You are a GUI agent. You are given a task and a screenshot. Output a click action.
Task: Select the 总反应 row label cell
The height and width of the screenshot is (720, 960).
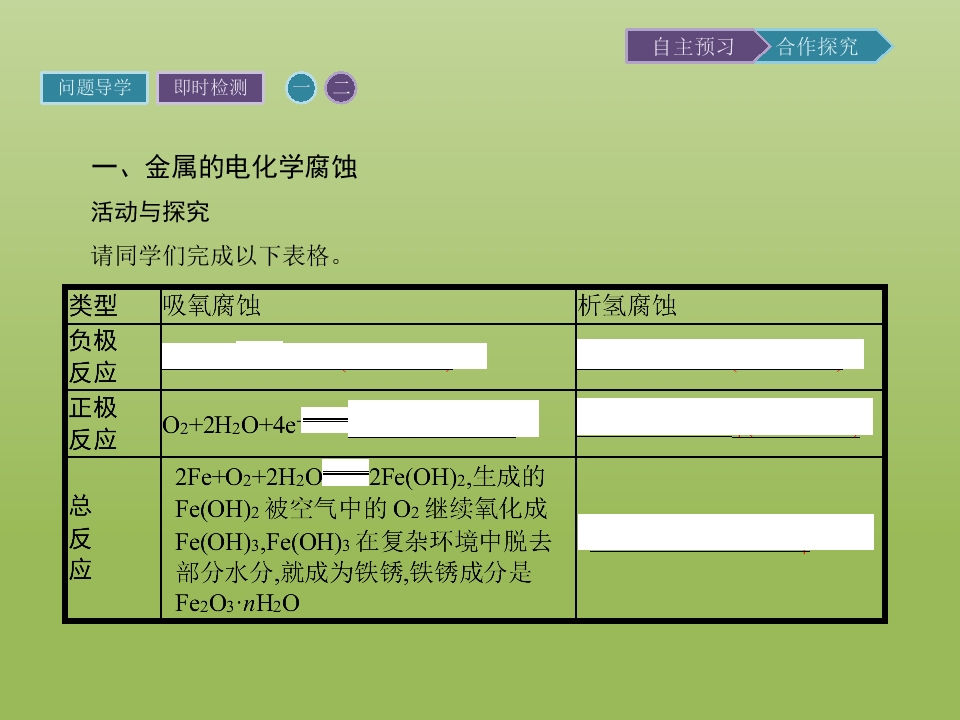(114, 538)
